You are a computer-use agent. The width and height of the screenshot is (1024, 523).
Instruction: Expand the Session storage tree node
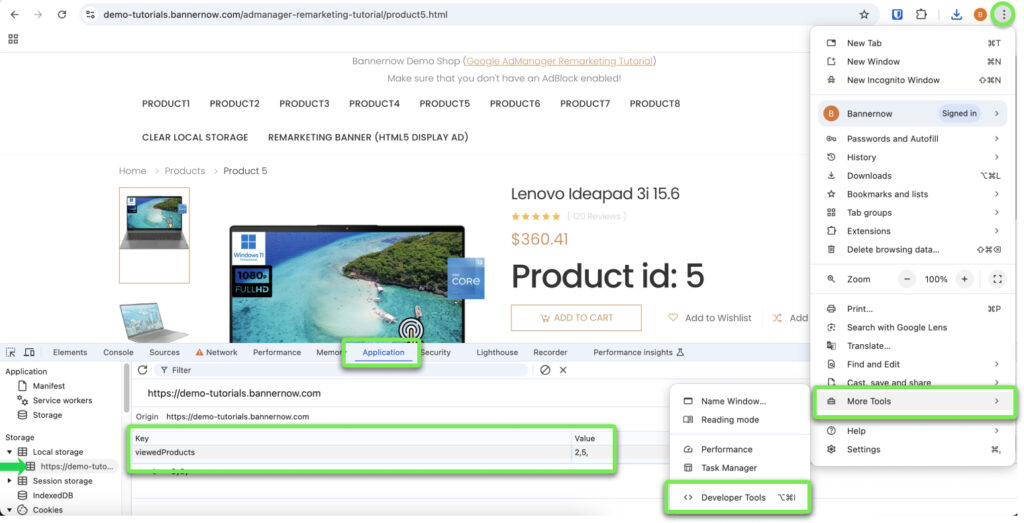pyautogui.click(x=9, y=481)
